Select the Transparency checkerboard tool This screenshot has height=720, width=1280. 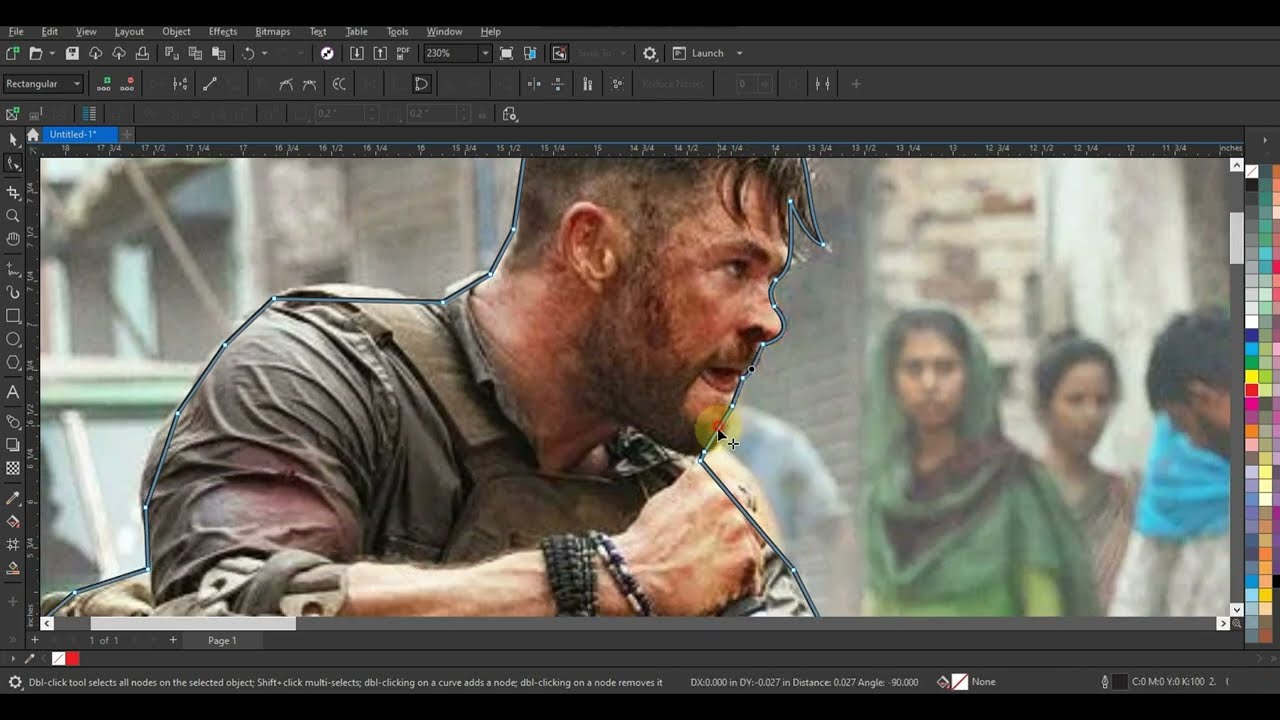(x=13, y=468)
